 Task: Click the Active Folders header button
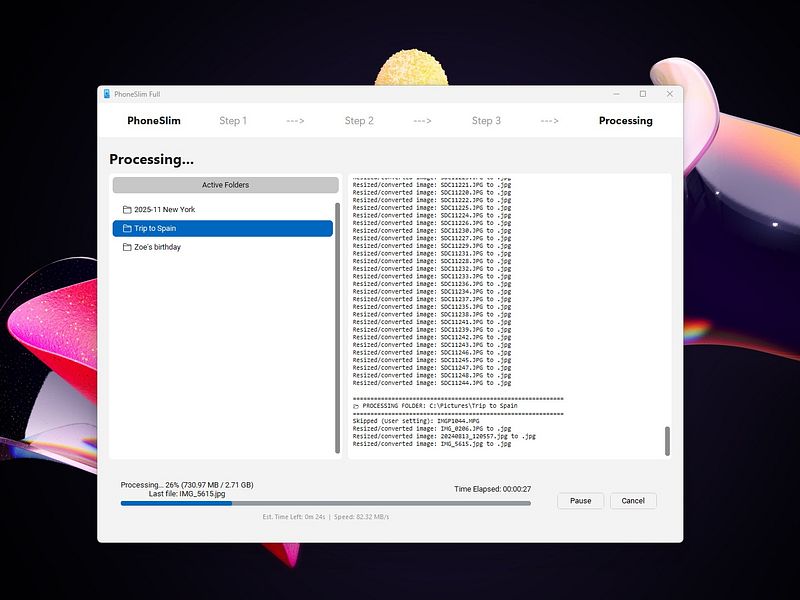226,185
